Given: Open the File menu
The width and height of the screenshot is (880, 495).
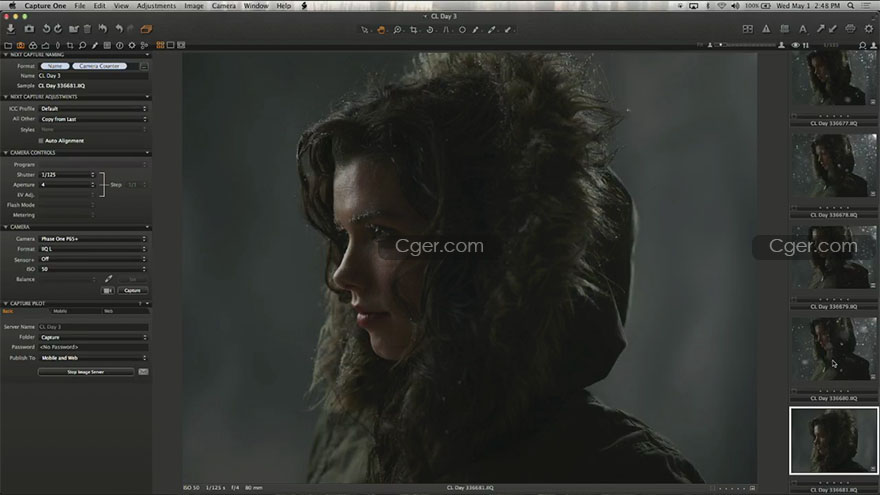Looking at the screenshot, I should [80, 6].
